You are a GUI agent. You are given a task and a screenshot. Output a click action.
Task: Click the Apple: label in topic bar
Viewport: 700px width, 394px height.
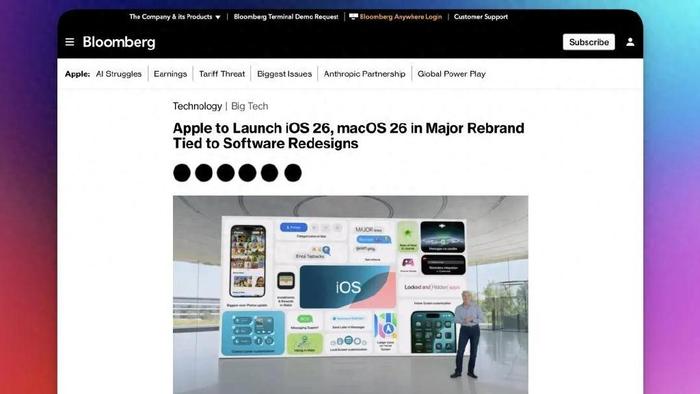coord(77,74)
